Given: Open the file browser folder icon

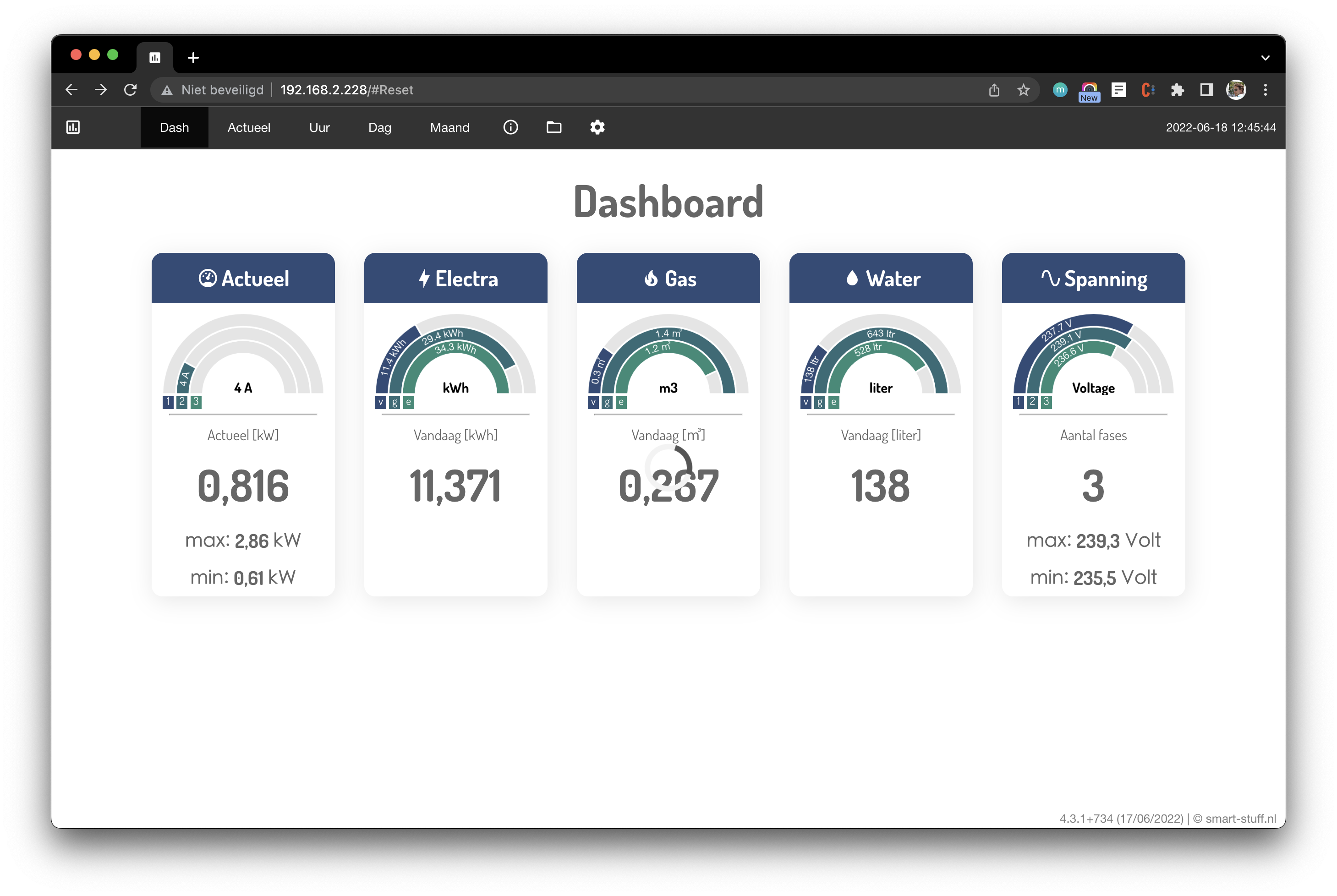Looking at the screenshot, I should (x=553, y=127).
